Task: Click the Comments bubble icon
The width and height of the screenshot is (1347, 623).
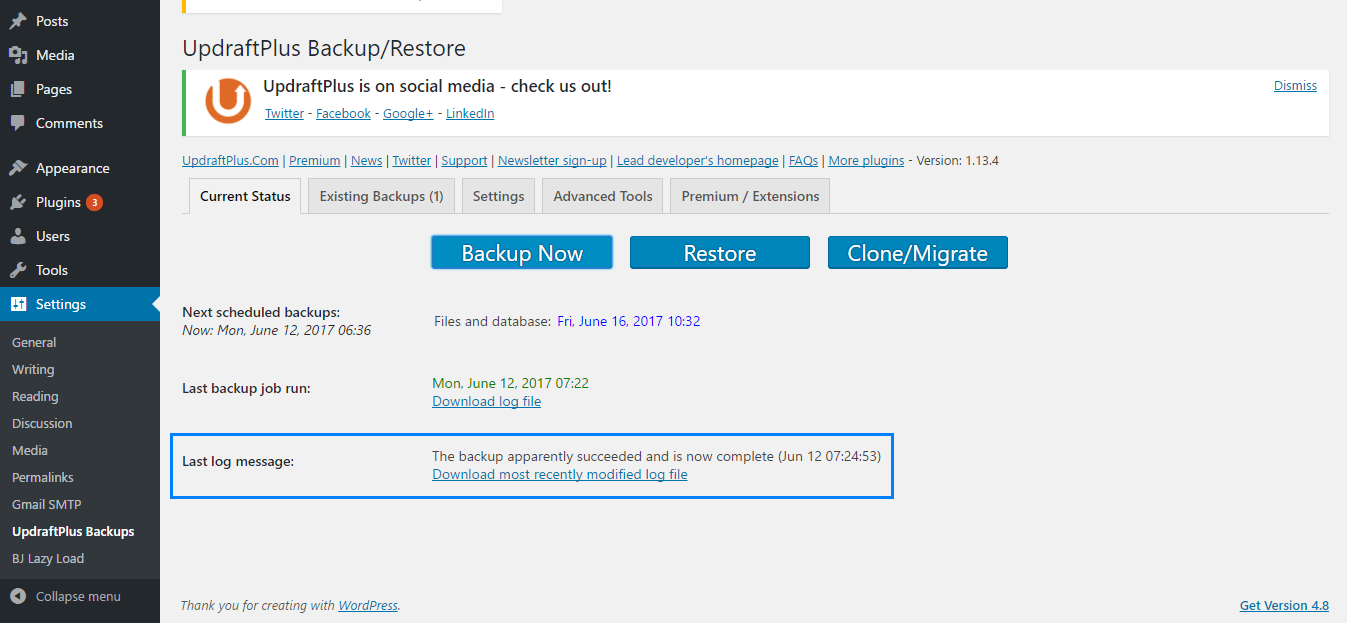Action: 18,123
